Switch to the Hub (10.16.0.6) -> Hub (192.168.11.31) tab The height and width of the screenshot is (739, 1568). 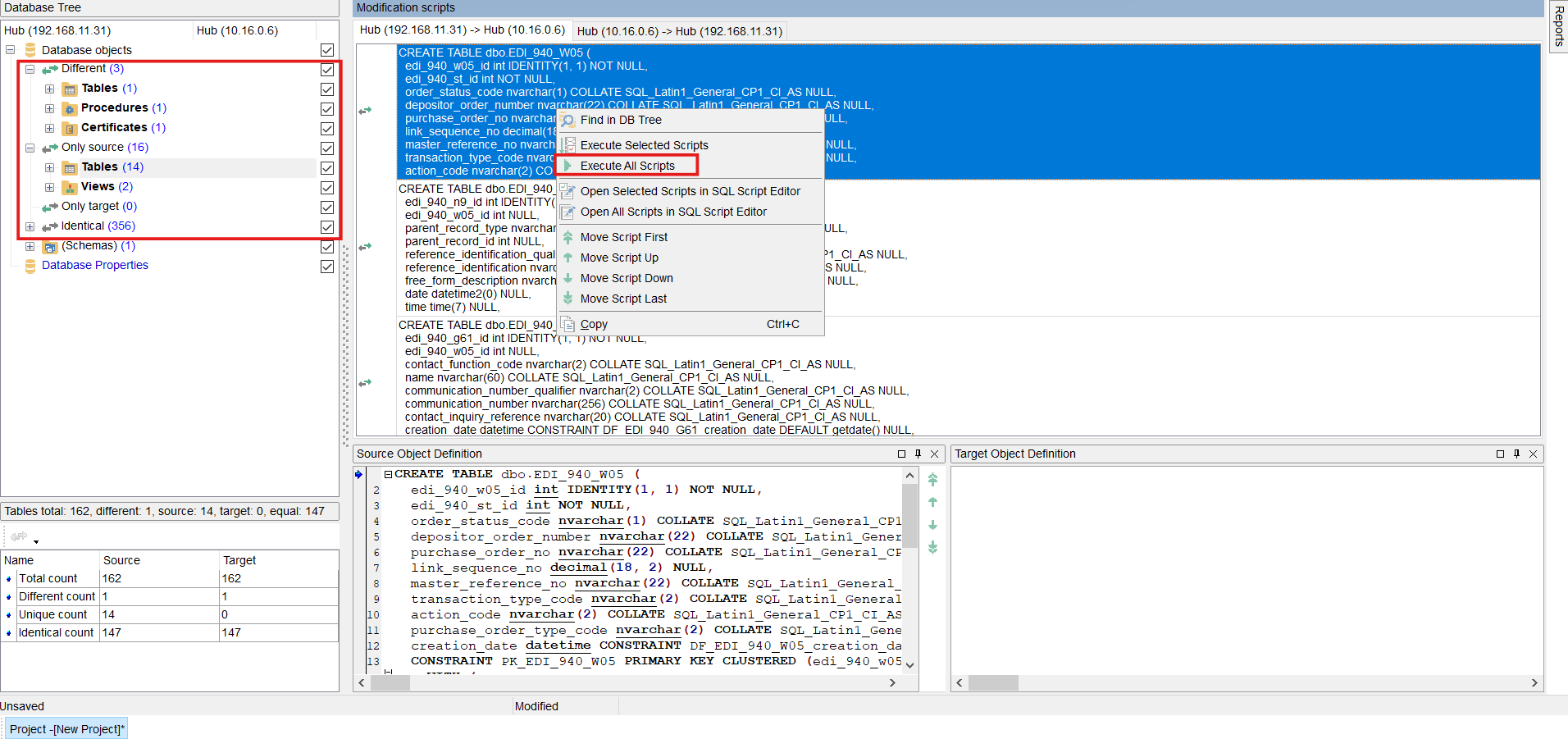pos(680,30)
